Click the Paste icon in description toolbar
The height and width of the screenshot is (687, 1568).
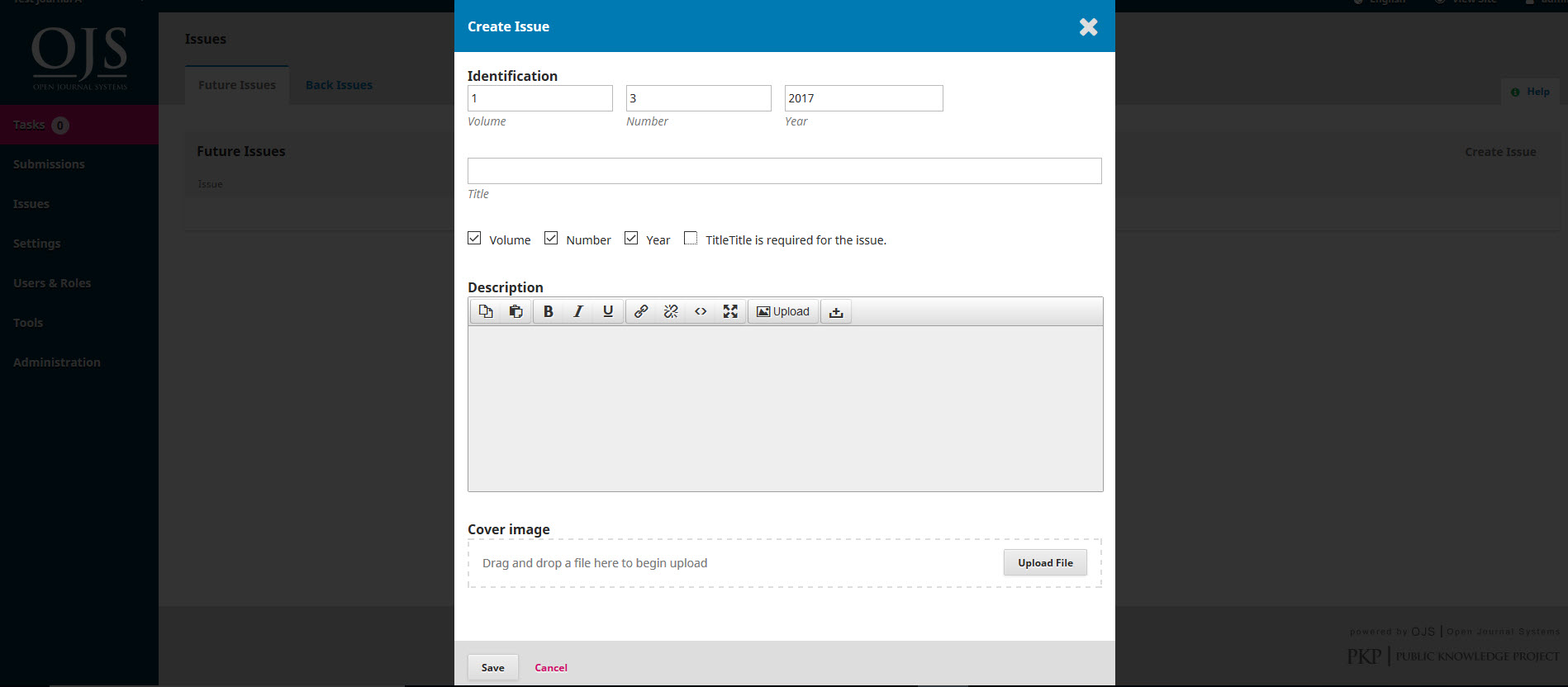[x=516, y=311]
